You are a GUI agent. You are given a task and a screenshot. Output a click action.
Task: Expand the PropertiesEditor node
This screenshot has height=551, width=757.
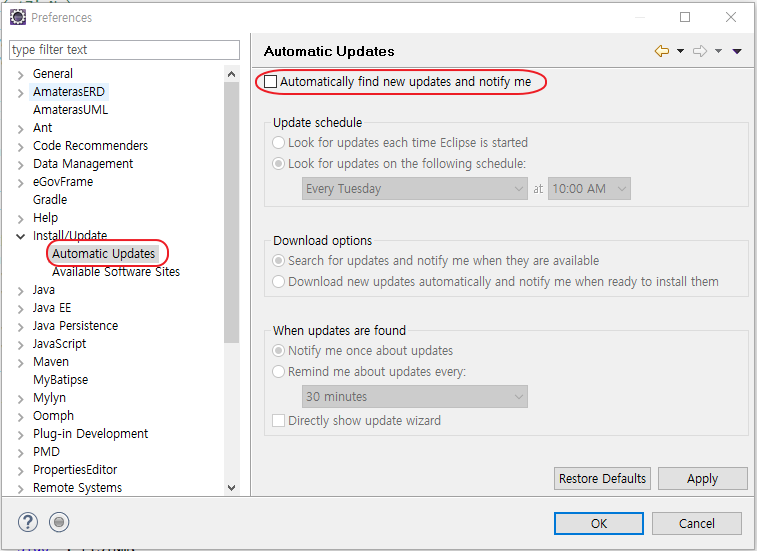20,471
